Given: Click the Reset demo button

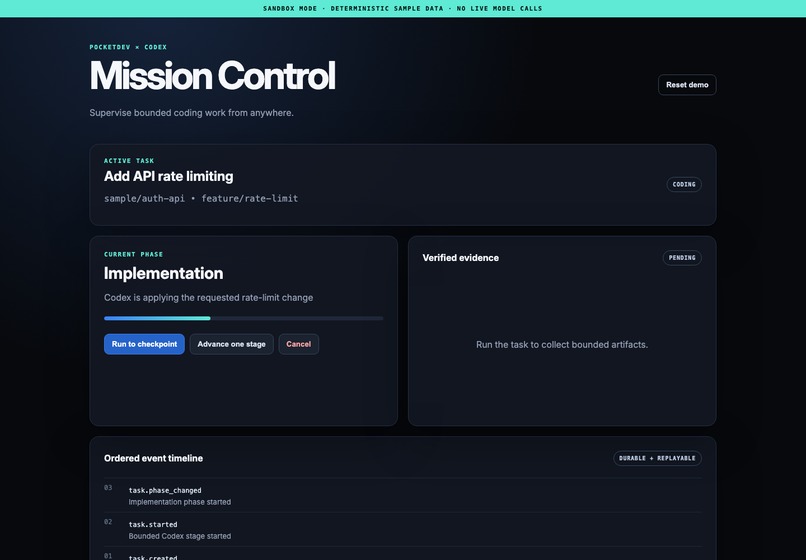Looking at the screenshot, I should (x=687, y=85).
